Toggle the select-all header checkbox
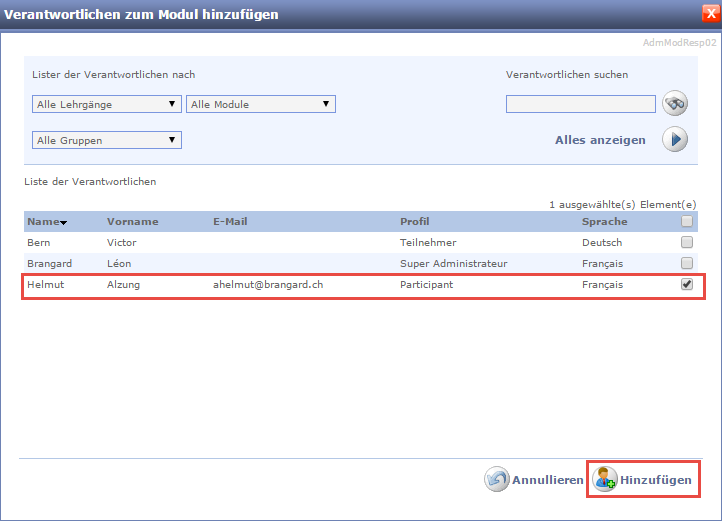Image resolution: width=722 pixels, height=522 pixels. [686, 221]
